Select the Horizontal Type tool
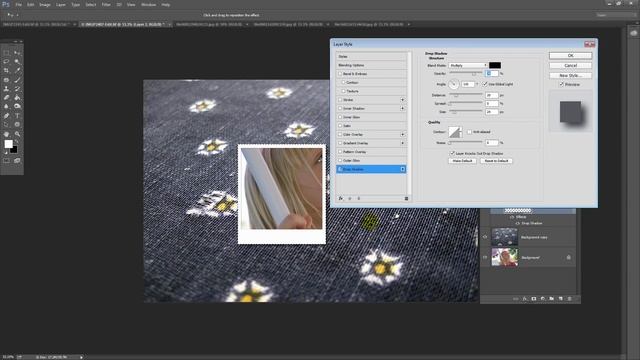The height and width of the screenshot is (360, 640). [x=17, y=116]
